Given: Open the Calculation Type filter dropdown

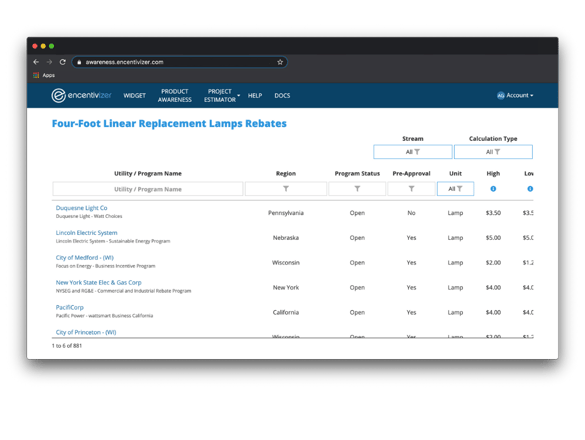Looking at the screenshot, I should tap(493, 152).
